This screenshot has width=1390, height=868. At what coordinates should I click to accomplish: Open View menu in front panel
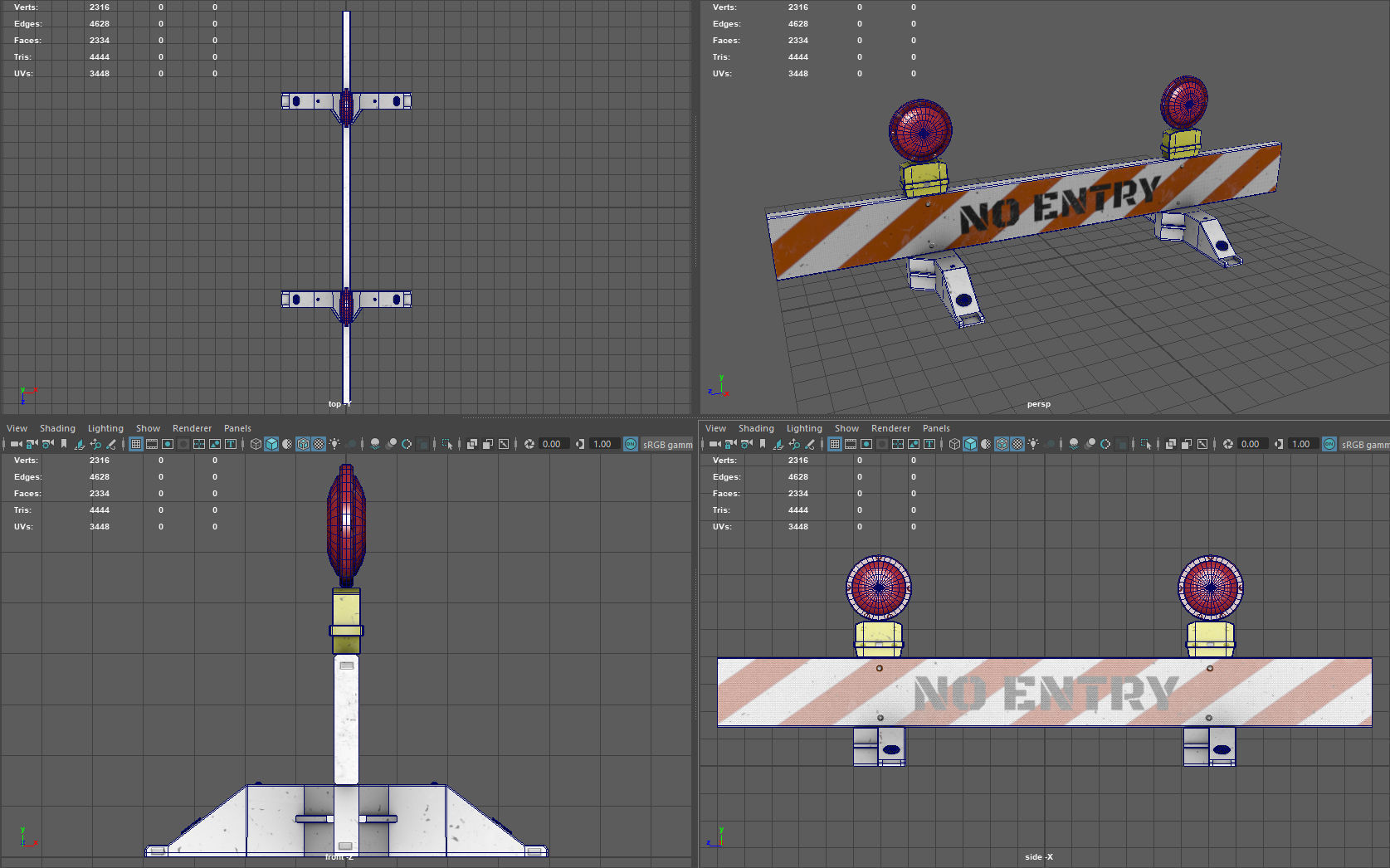click(17, 428)
